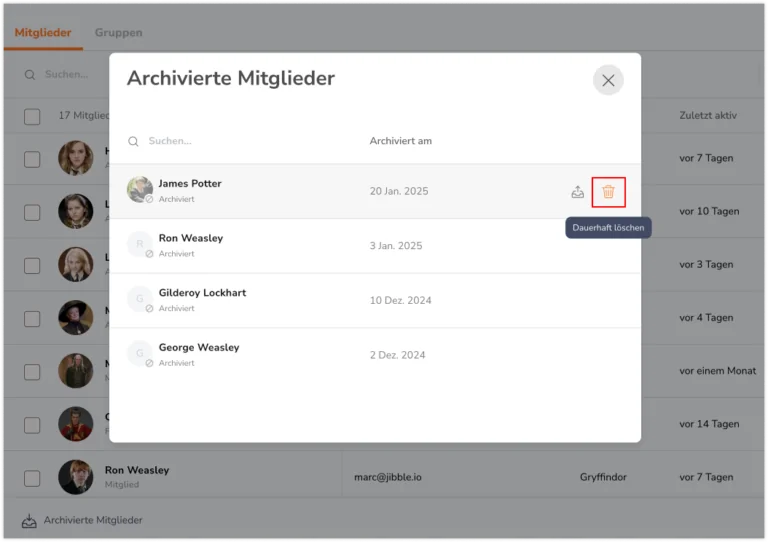Screen dimensions: 768x542
Task: Close the Archivierte Mitglieder dialog
Action: (608, 80)
